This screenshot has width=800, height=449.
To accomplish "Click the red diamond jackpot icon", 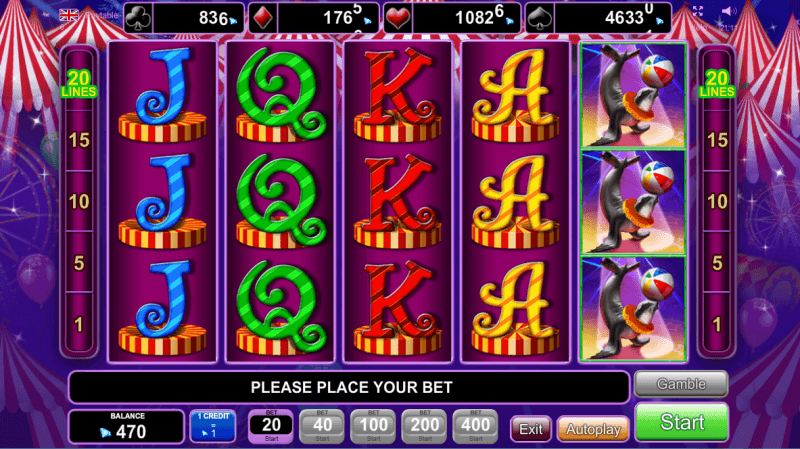I will pyautogui.click(x=263, y=19).
